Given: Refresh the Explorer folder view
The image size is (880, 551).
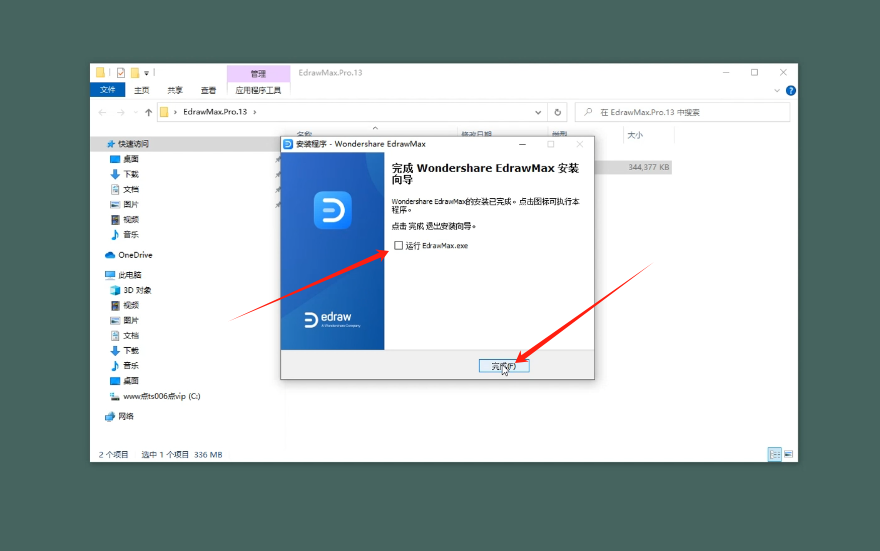Looking at the screenshot, I should click(557, 112).
